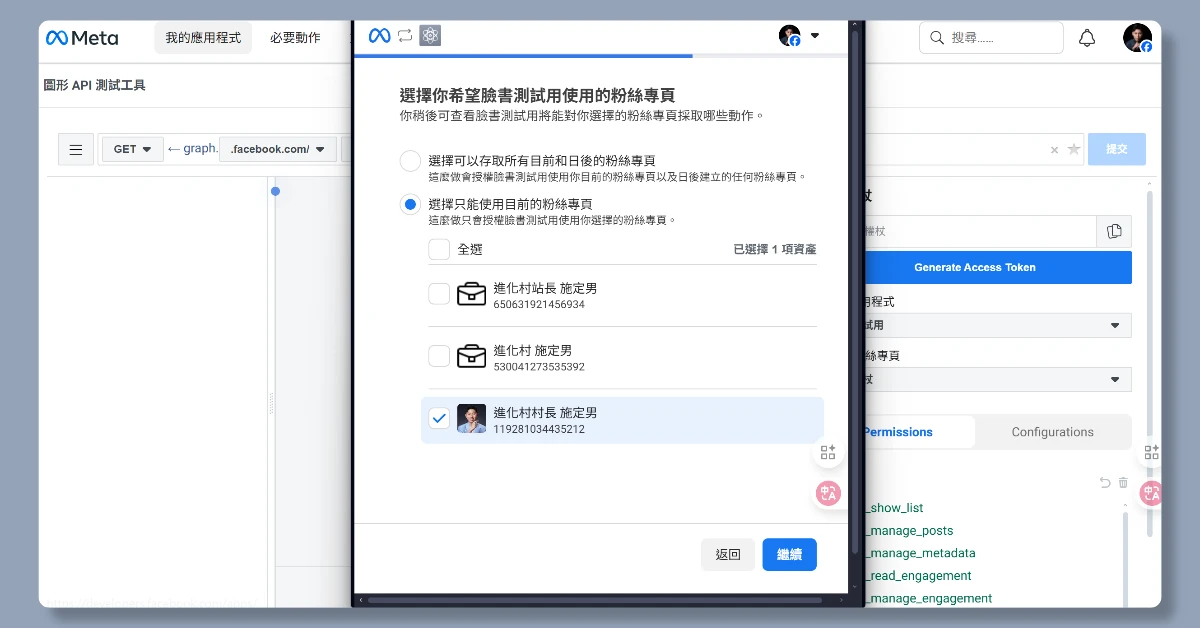Click the Meta infinity logo in the dialog header
Viewport: 1200px width, 628px height.
click(379, 36)
